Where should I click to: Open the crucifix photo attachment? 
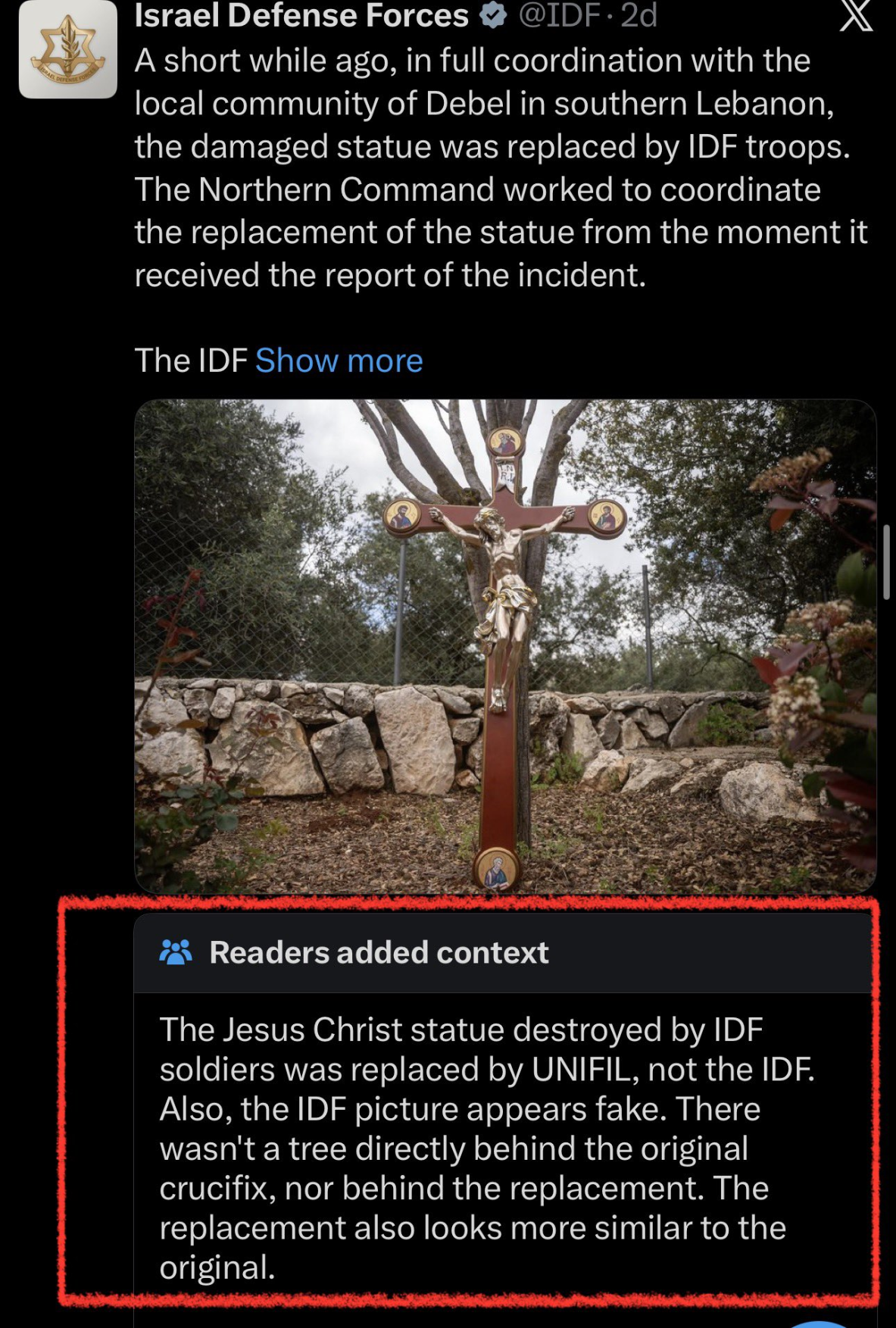click(x=505, y=645)
